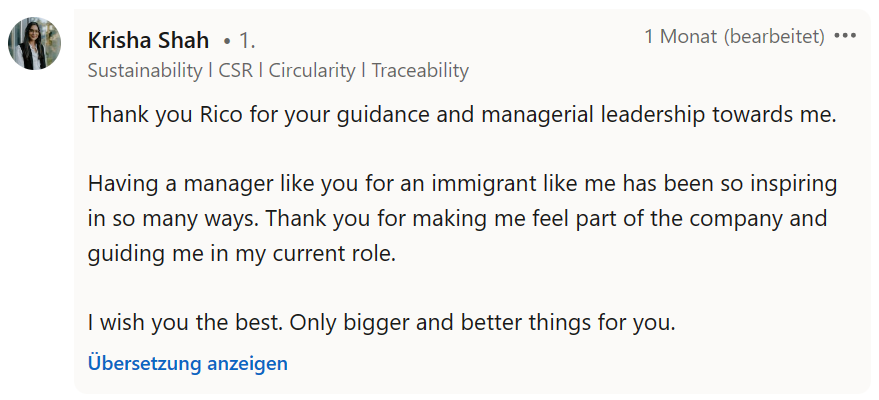The width and height of the screenshot is (879, 400).
Task: Click the sentence Only bigger and better things
Action: tap(483, 323)
